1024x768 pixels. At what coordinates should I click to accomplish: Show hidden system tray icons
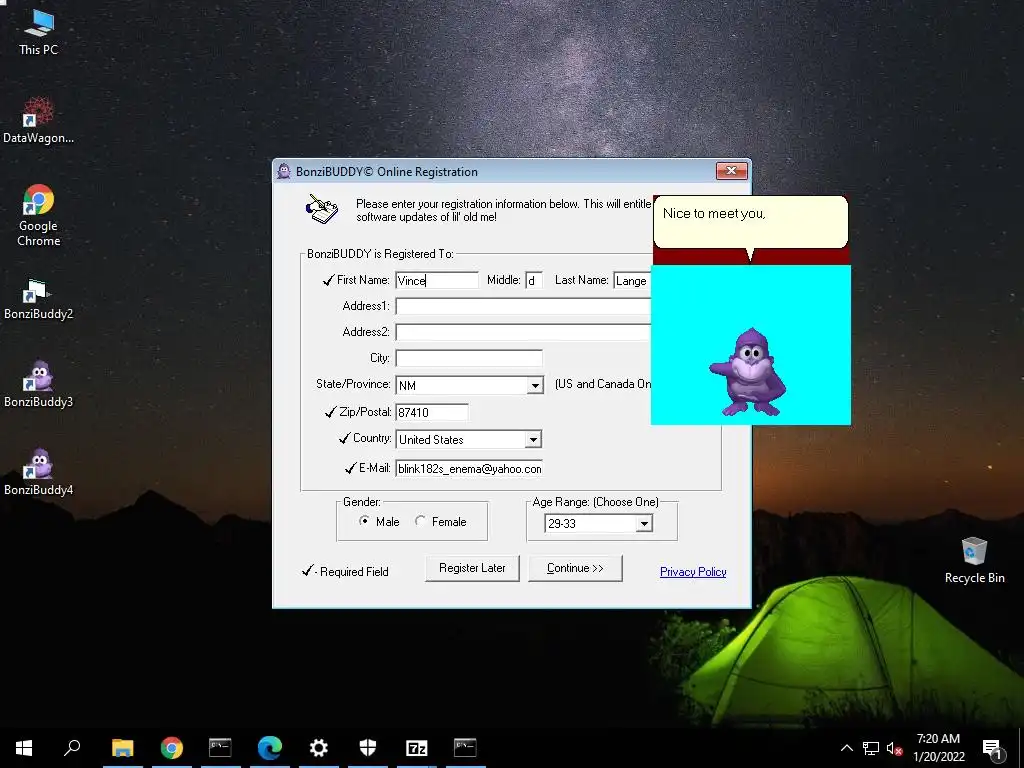(846, 748)
